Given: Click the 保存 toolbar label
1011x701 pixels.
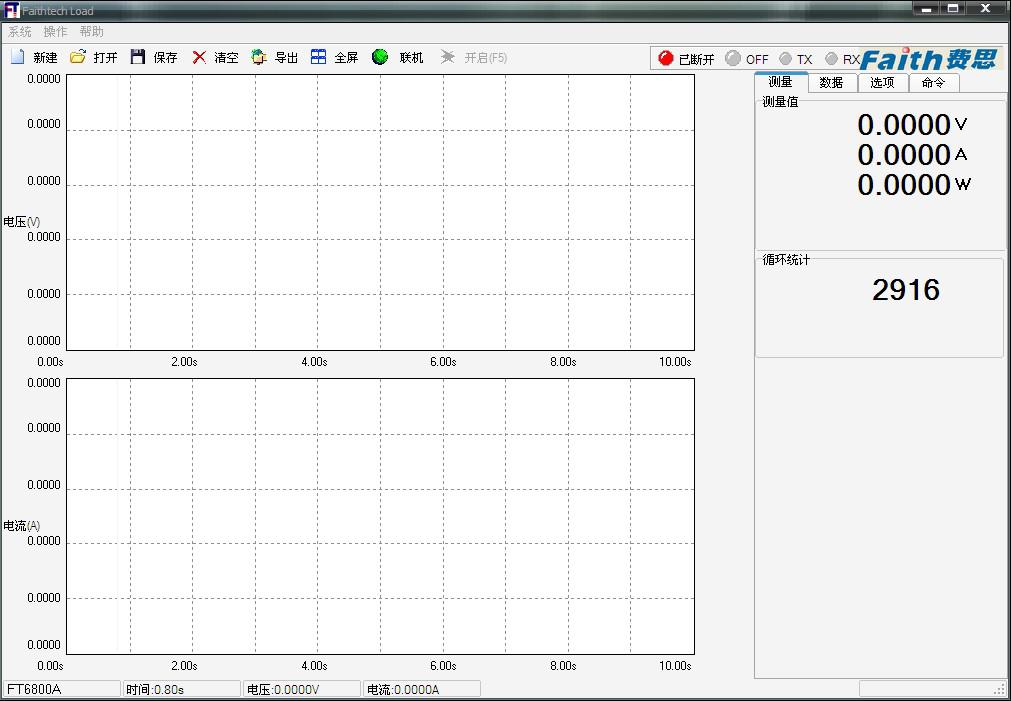Looking at the screenshot, I should (165, 58).
